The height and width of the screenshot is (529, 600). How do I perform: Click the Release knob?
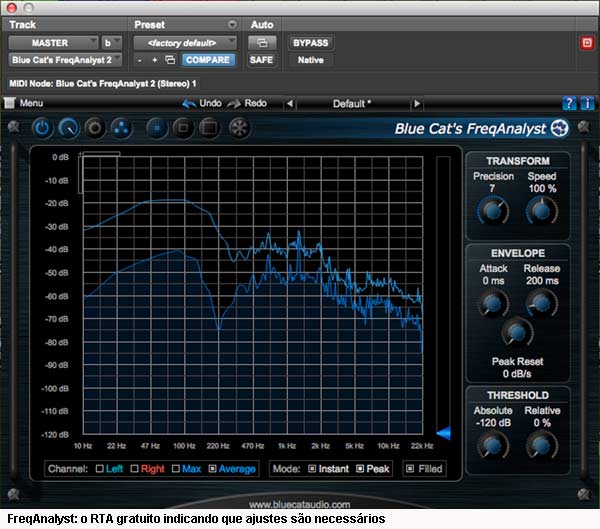coord(542,303)
